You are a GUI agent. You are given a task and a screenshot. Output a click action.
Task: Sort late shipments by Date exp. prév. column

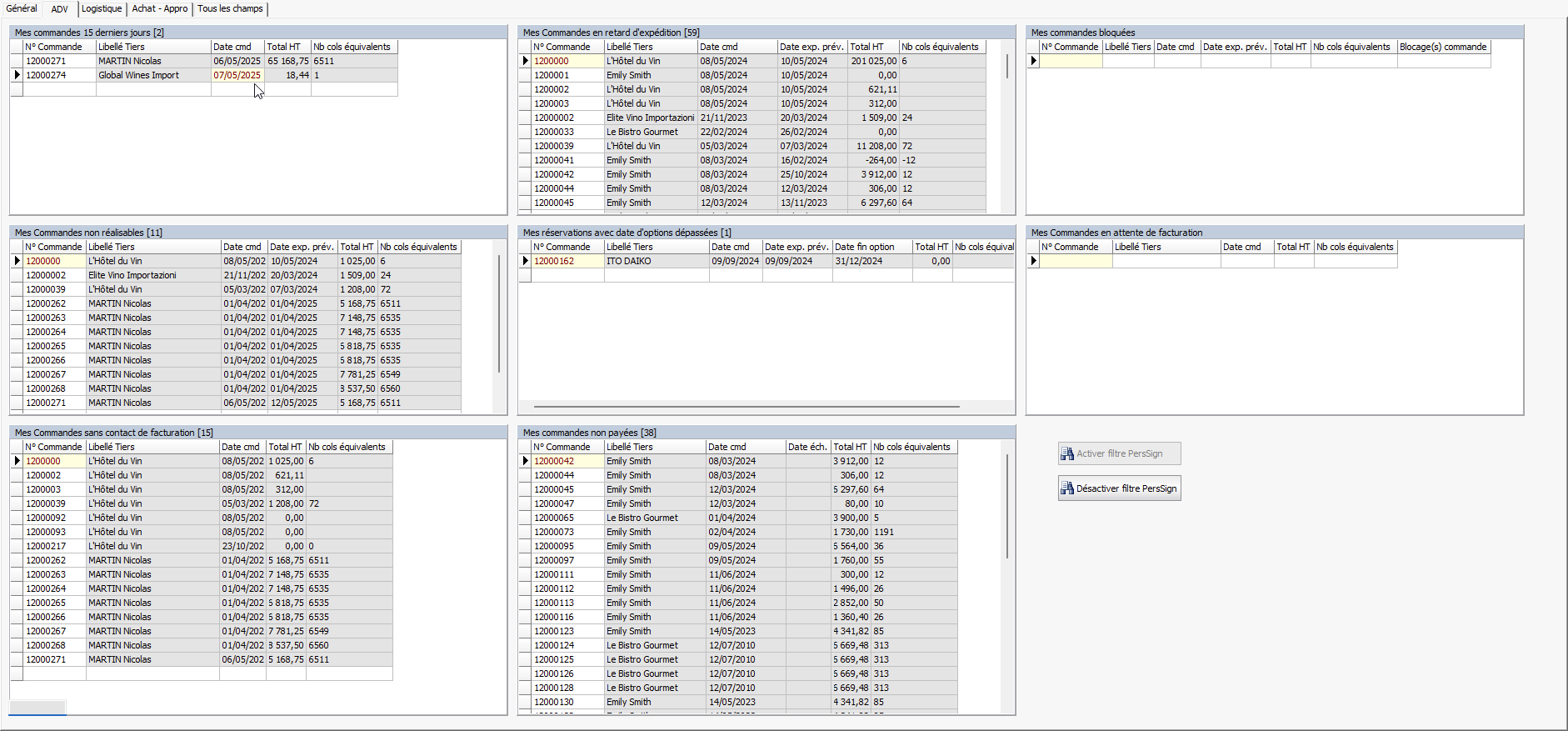point(811,47)
